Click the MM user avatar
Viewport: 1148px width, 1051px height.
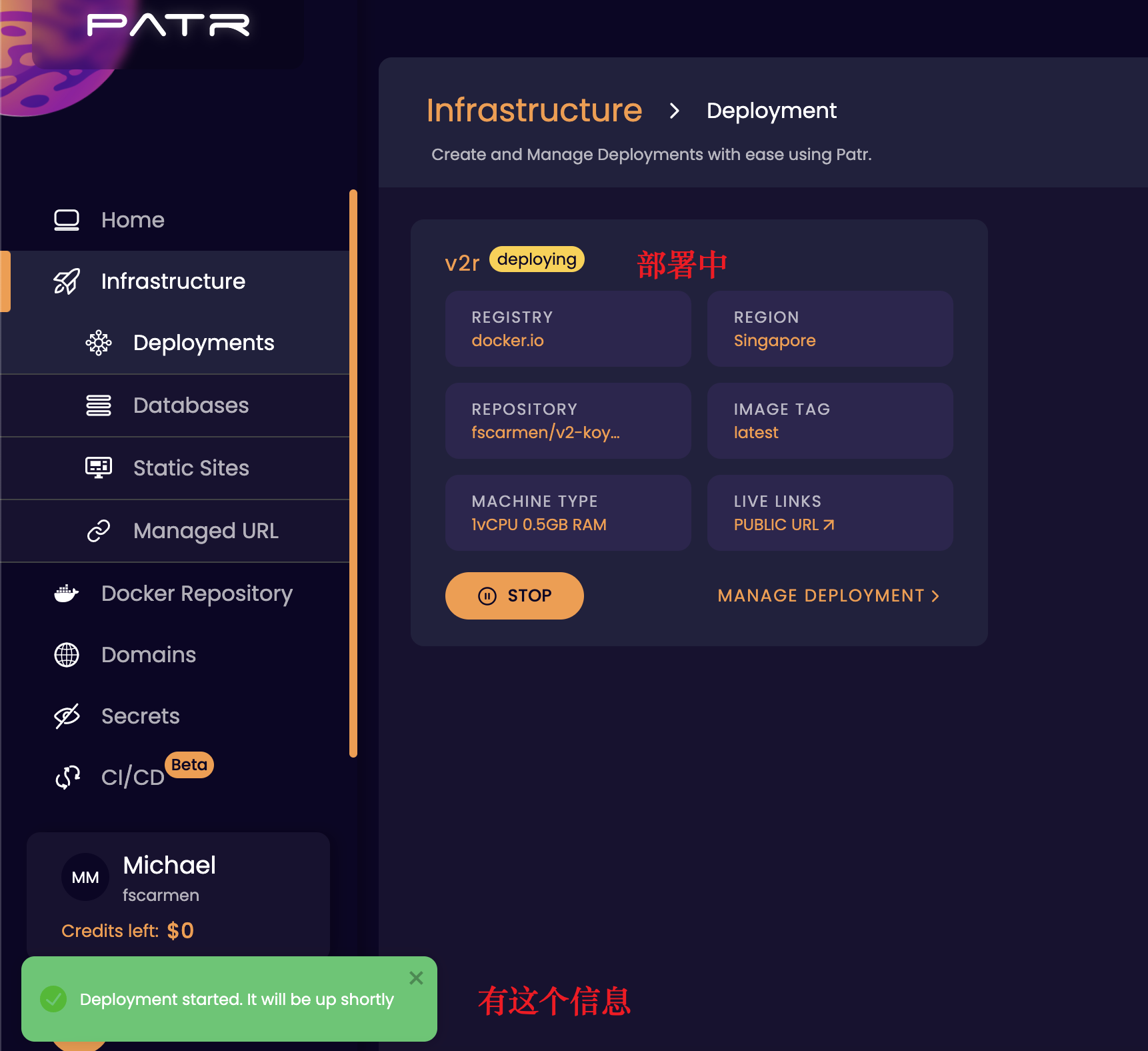click(x=85, y=877)
